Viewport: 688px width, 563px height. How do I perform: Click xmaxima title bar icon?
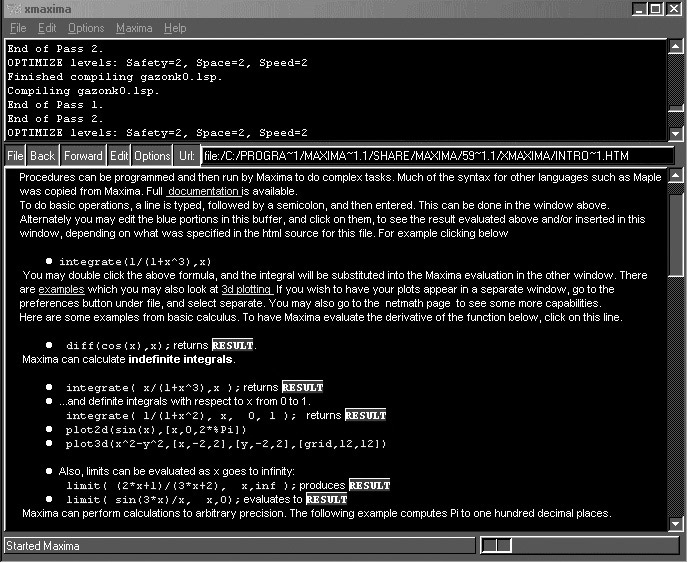[13, 9]
